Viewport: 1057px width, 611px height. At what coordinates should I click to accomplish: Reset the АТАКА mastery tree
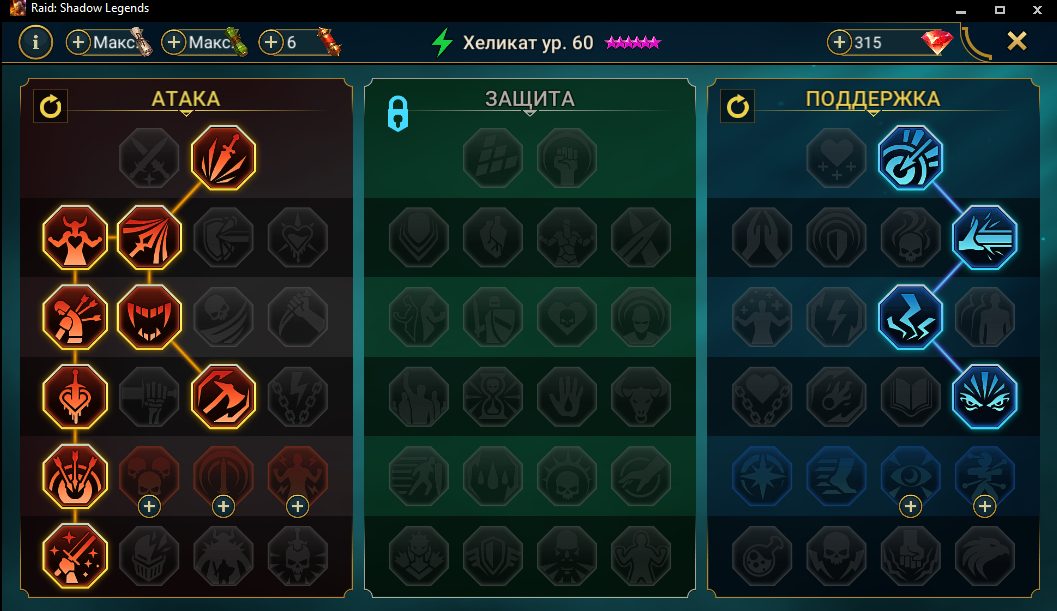tap(51, 106)
